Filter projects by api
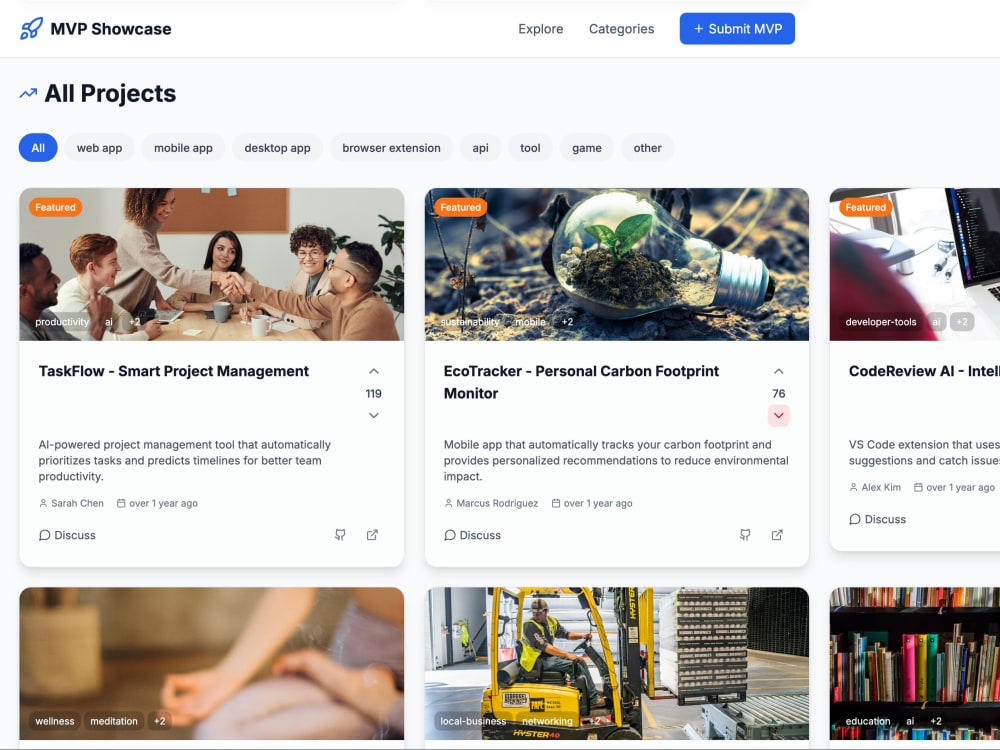 click(x=480, y=148)
